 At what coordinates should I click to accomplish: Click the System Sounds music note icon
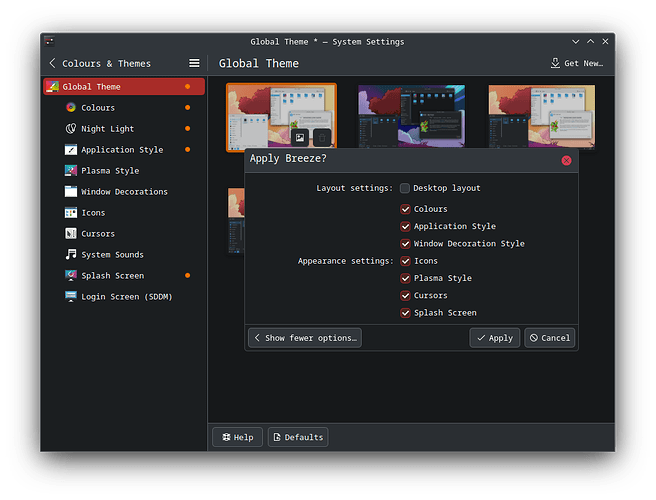[71, 254]
